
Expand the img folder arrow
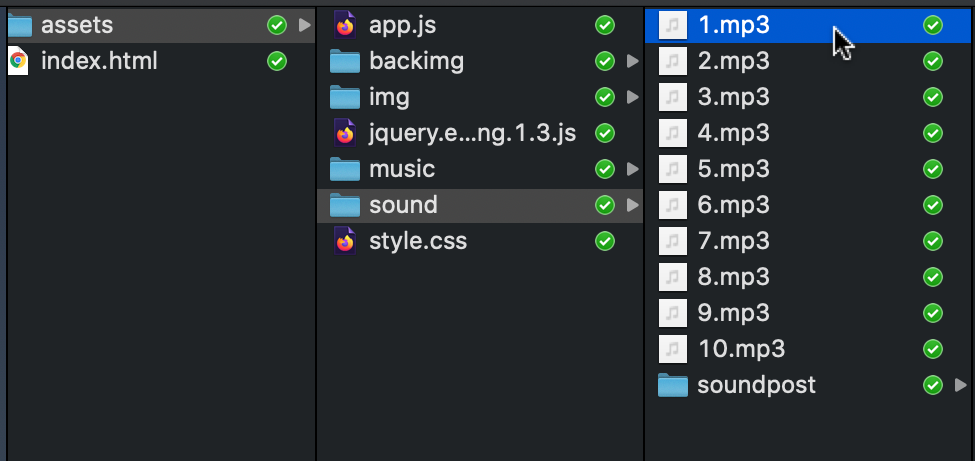pyautogui.click(x=632, y=97)
